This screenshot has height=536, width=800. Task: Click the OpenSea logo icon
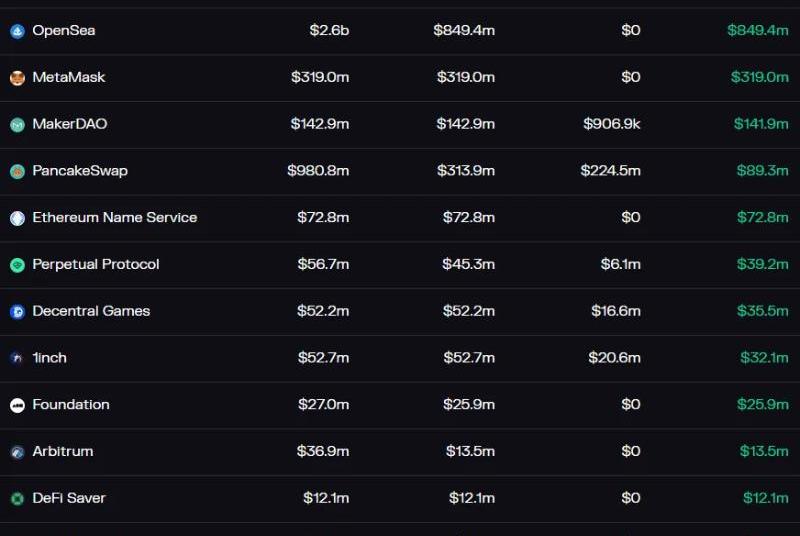point(17,32)
